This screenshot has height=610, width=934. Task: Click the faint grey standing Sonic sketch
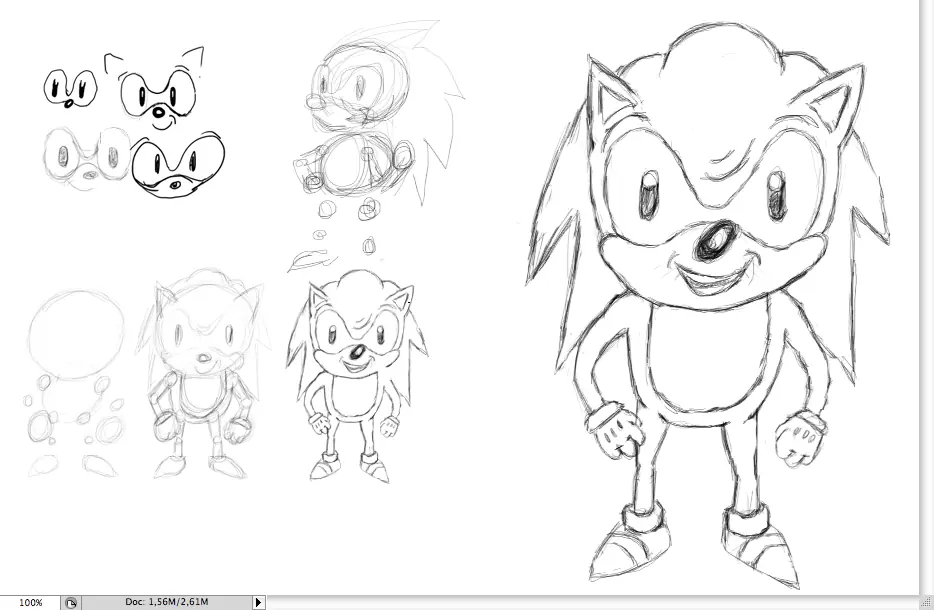[201, 374]
